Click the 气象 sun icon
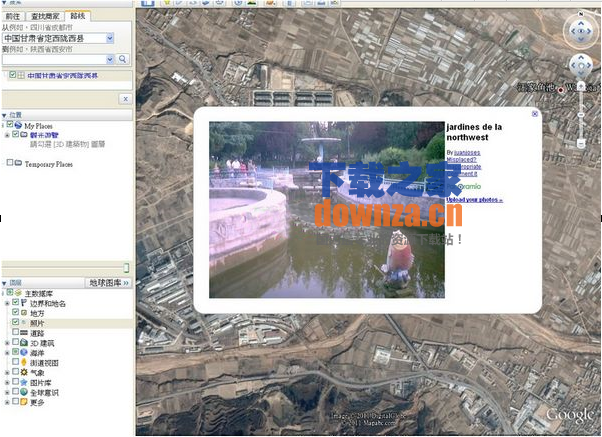This screenshot has height=437, width=602. [24, 372]
